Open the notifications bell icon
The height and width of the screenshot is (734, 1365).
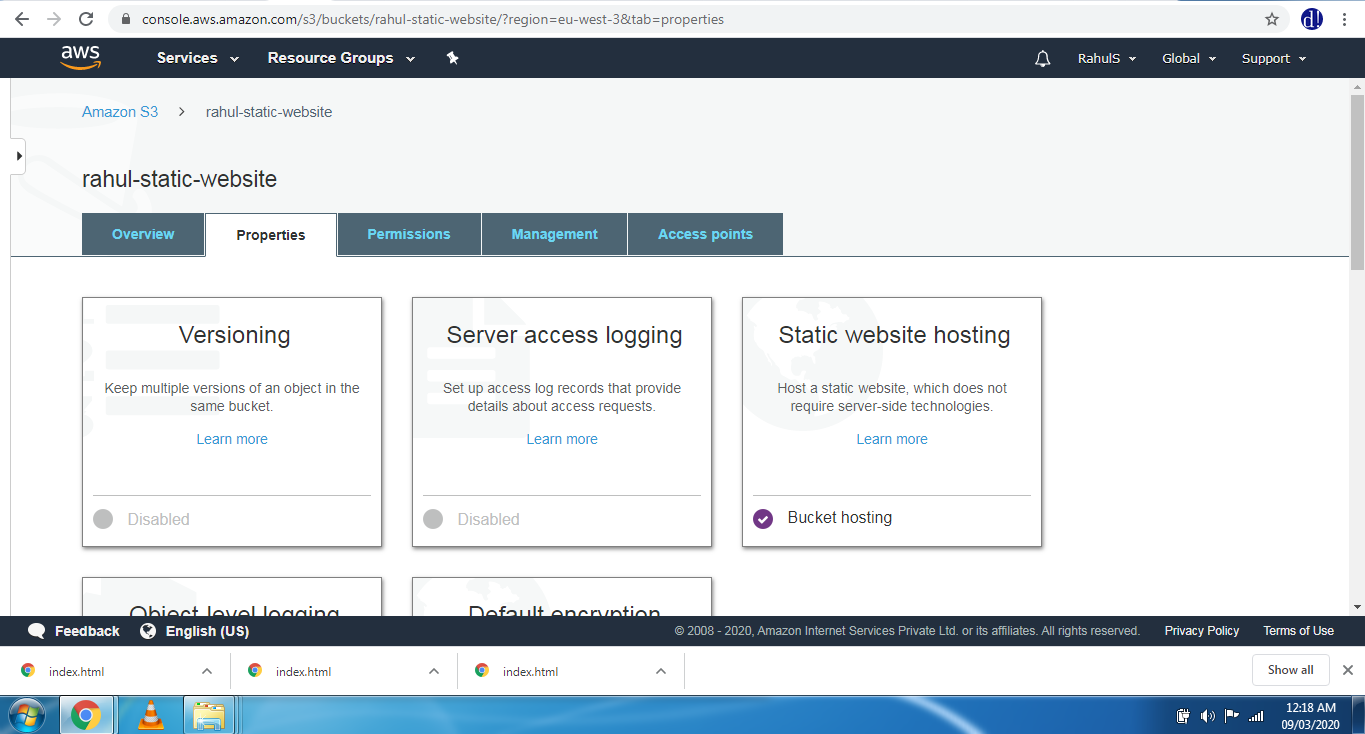[x=1042, y=59]
